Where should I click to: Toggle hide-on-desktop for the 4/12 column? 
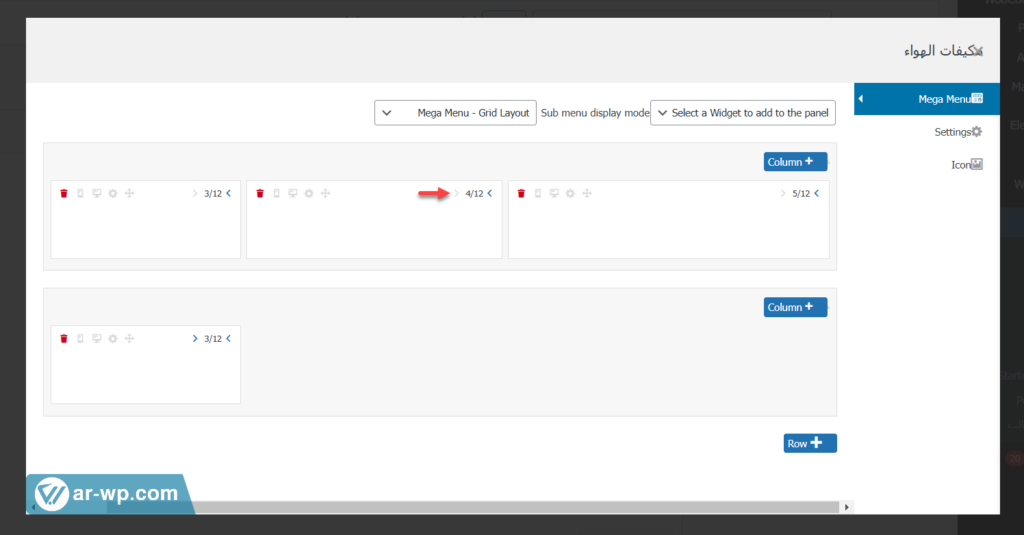(x=293, y=193)
